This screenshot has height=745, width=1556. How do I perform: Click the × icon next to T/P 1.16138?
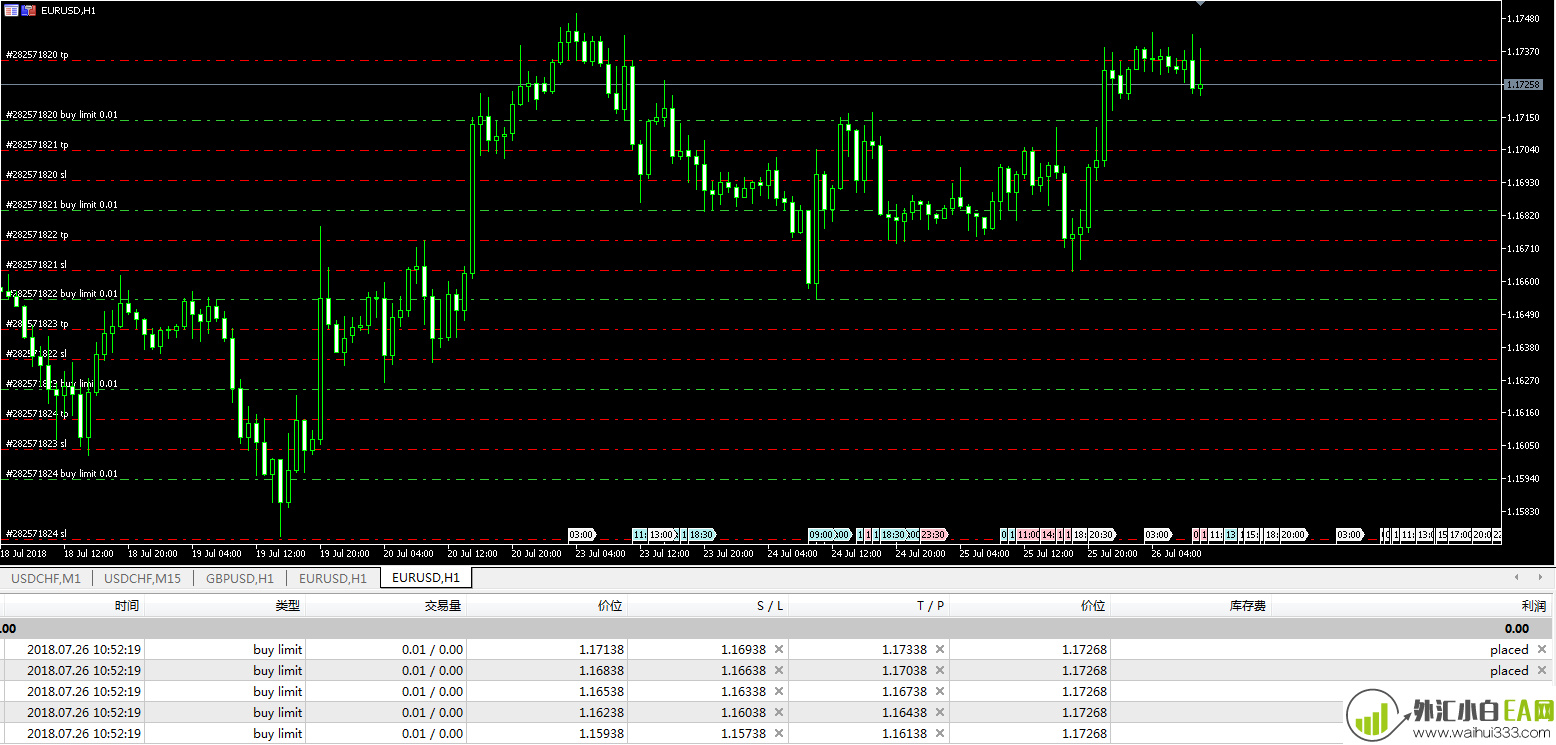pos(940,733)
